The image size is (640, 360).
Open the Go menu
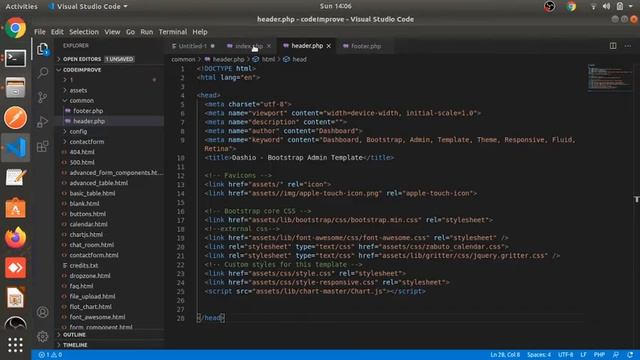tap(130, 32)
